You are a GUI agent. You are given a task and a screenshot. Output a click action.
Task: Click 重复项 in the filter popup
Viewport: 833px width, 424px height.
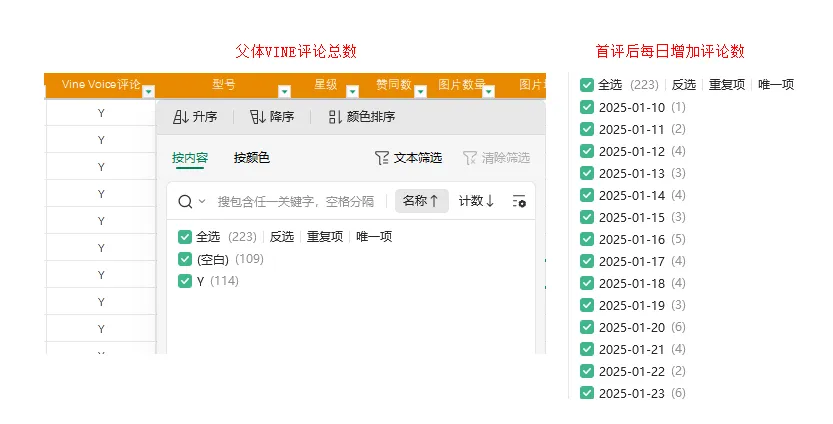click(x=325, y=236)
